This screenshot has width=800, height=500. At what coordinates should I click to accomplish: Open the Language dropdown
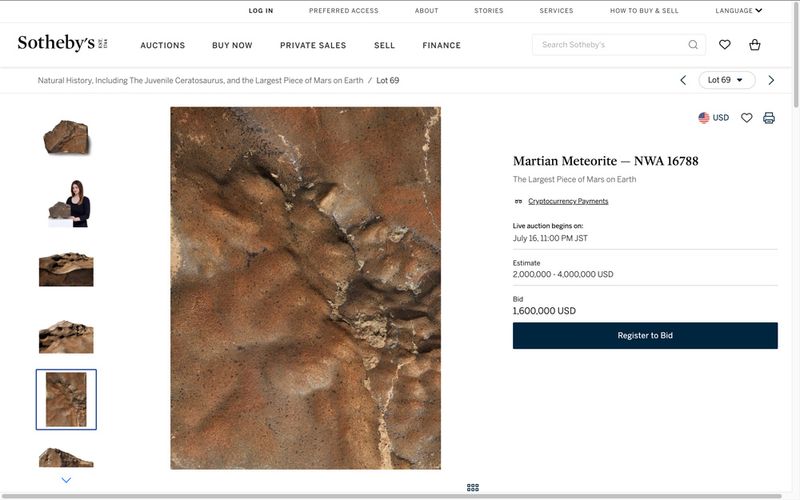(x=738, y=11)
